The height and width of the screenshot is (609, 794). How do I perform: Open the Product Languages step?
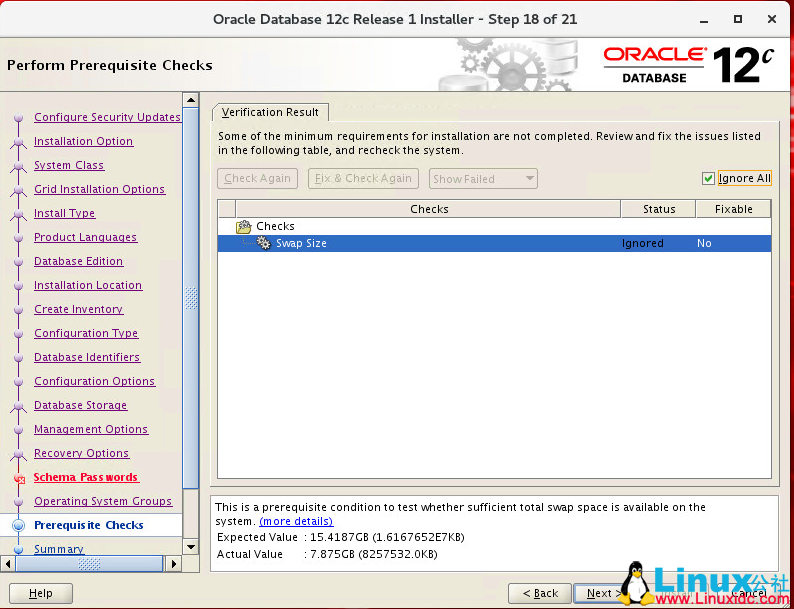pos(86,237)
